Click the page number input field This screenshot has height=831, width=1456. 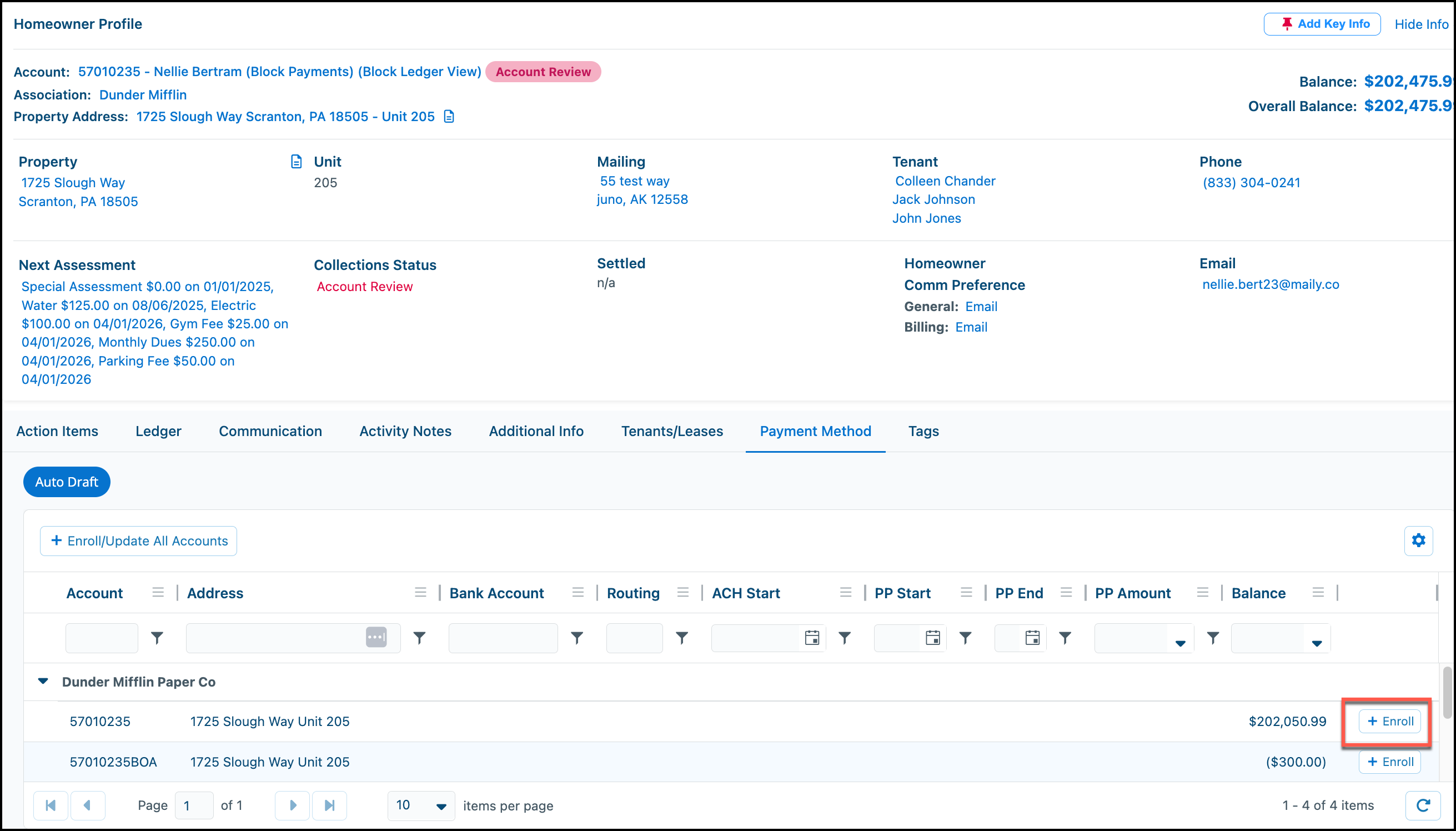click(x=194, y=805)
